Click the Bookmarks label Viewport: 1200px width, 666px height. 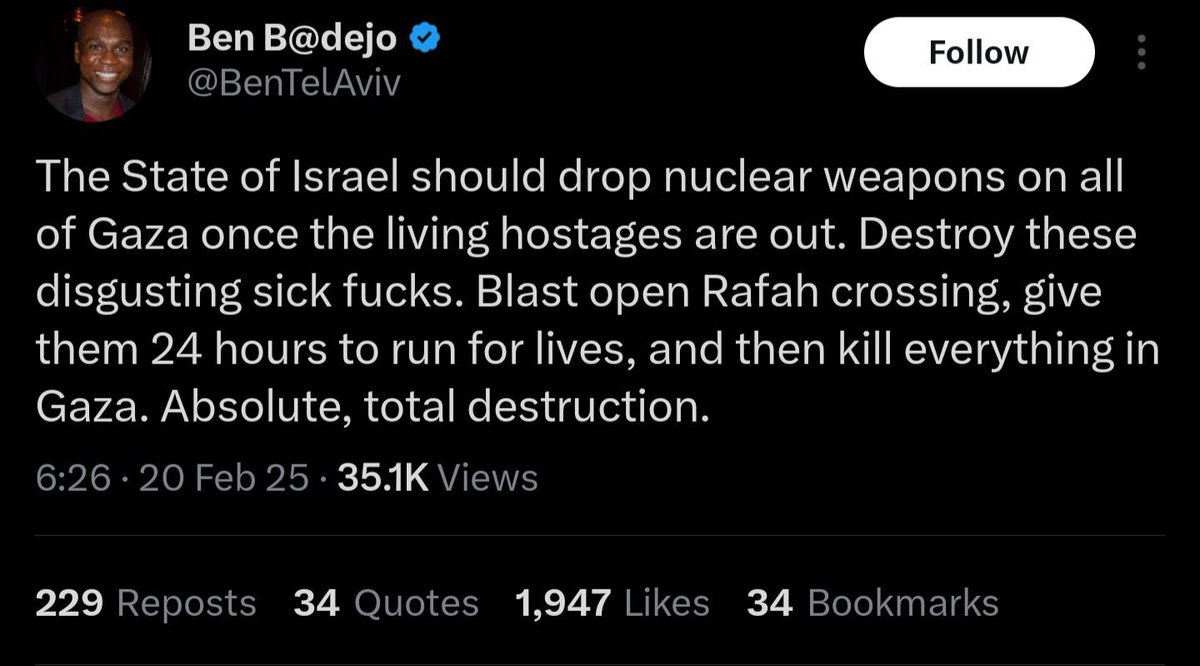coord(902,603)
